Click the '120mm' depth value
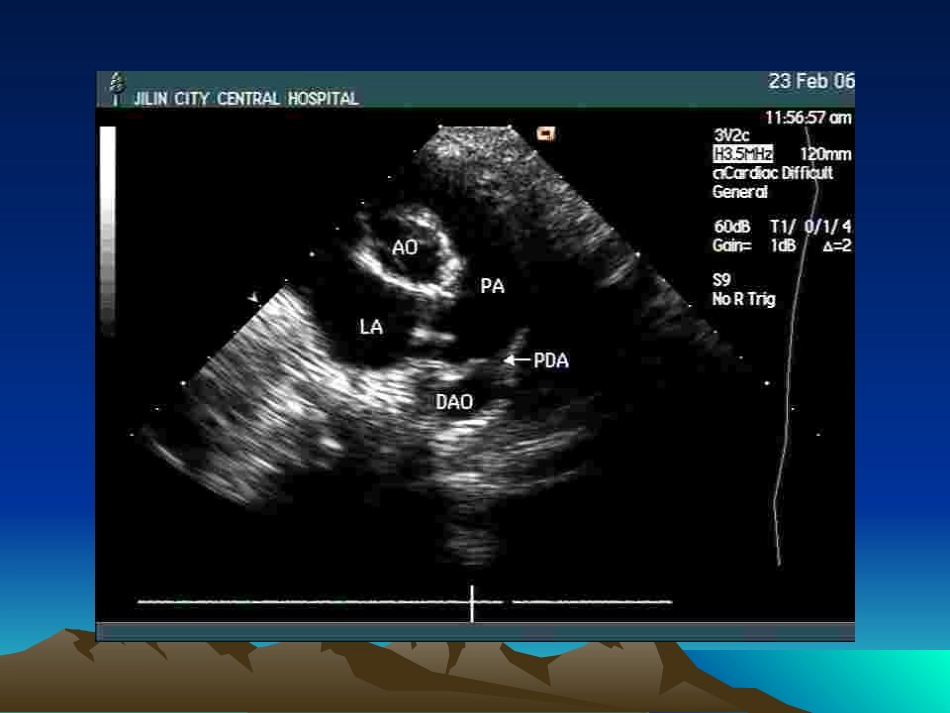The height and width of the screenshot is (713, 950). (x=825, y=154)
